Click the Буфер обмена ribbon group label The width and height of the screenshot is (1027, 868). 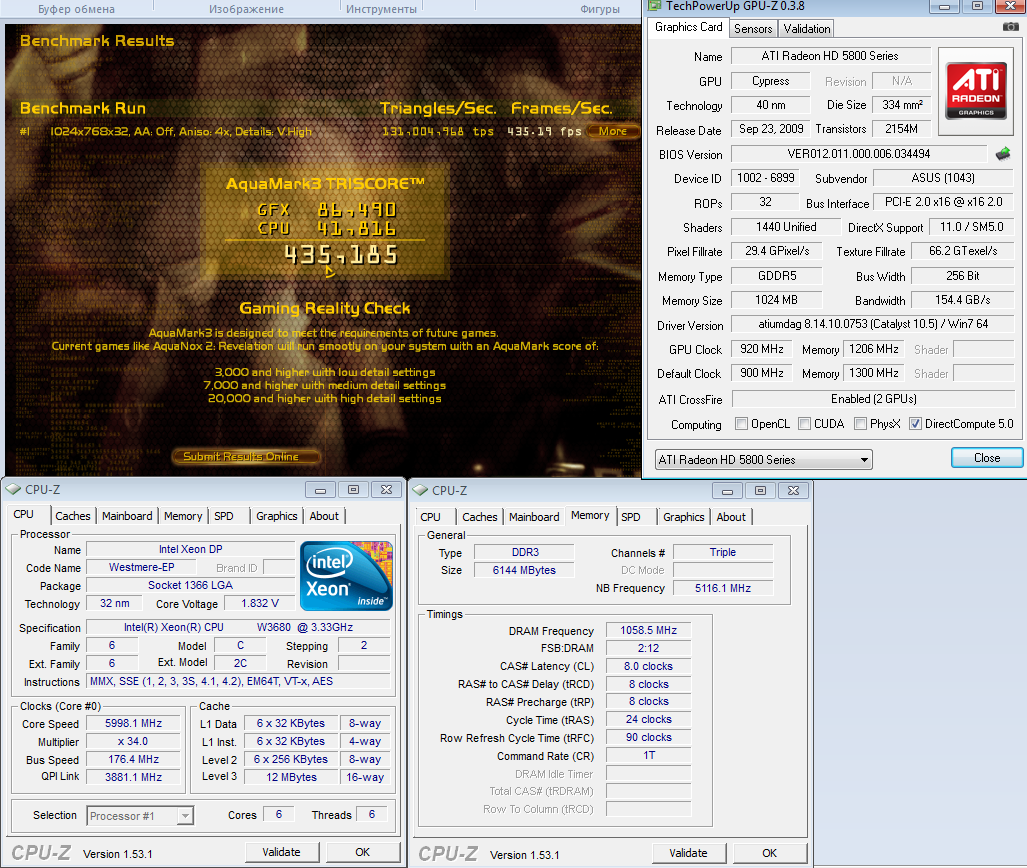click(x=76, y=9)
